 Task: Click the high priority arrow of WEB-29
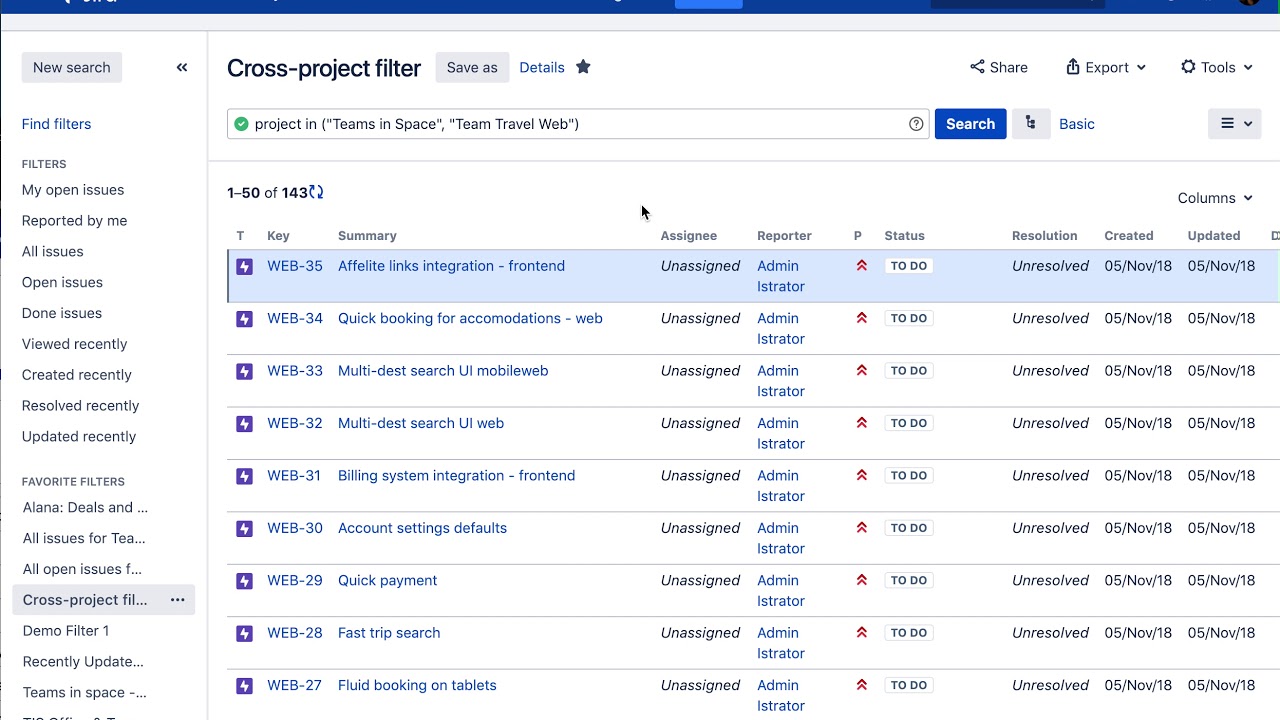coord(861,580)
